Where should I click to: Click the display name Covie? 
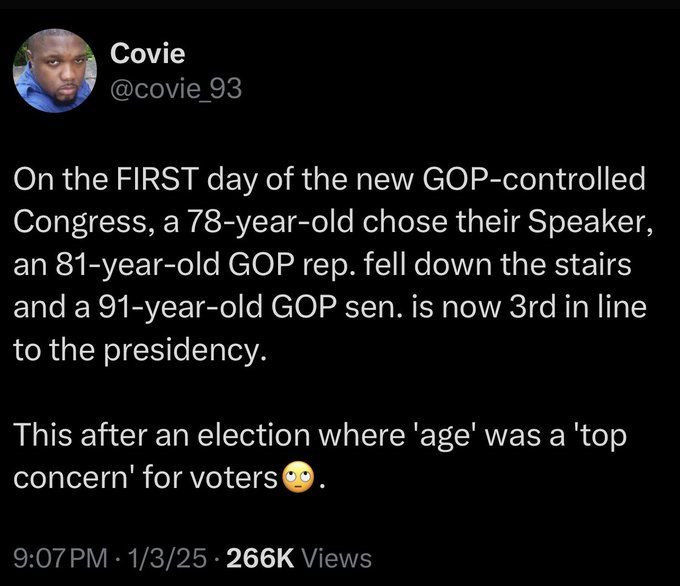point(147,53)
